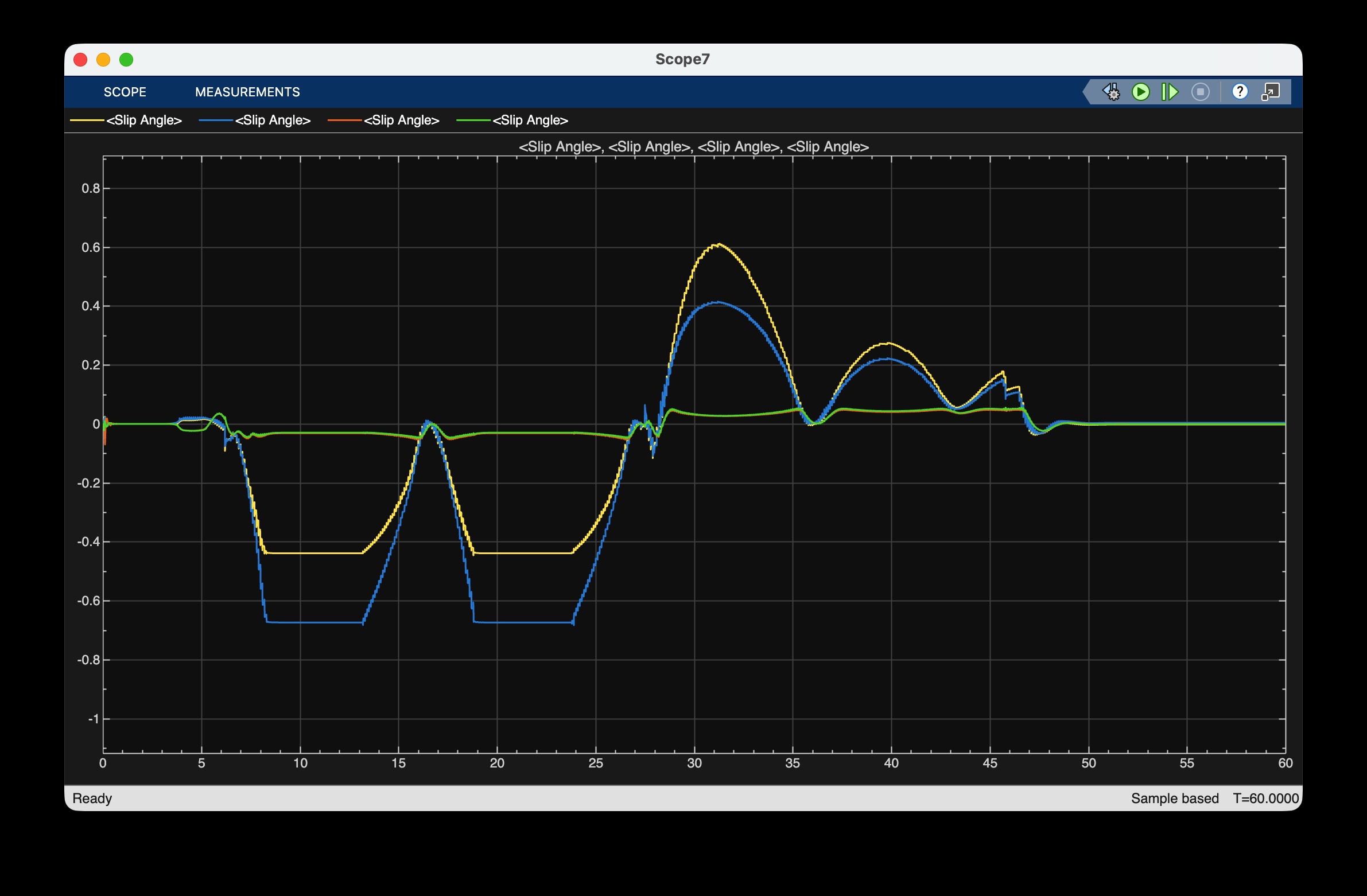Click the Step Forward icon
1367x896 pixels.
click(1170, 92)
